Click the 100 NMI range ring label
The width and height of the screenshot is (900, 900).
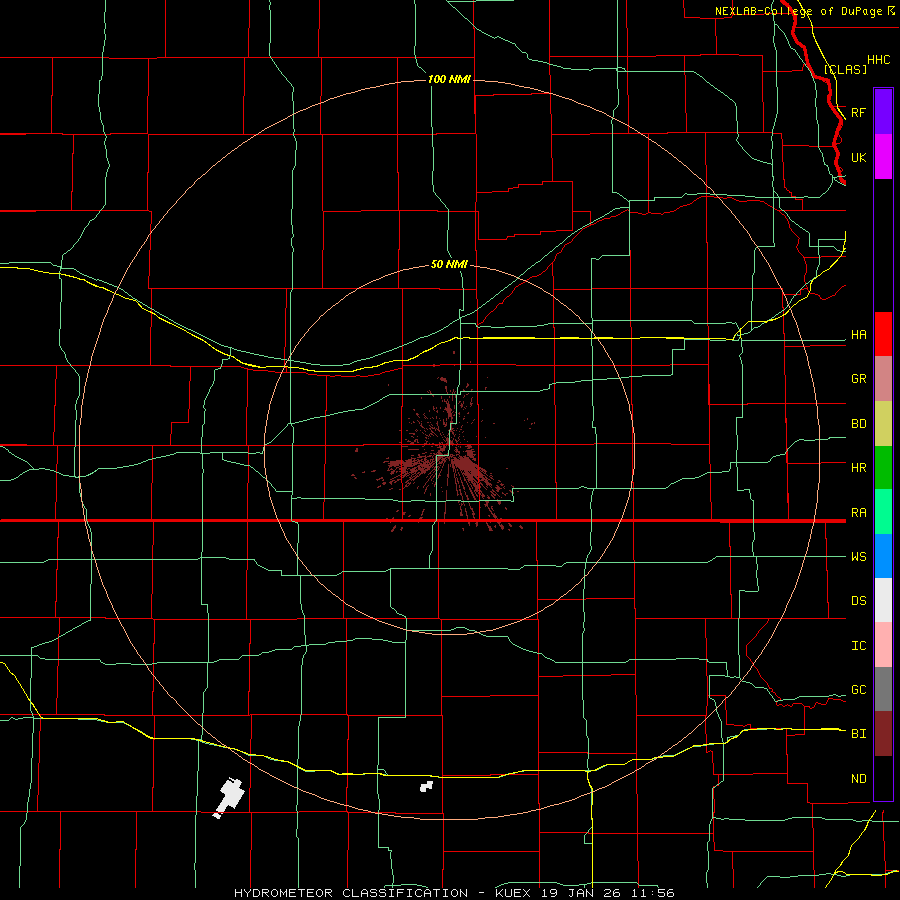click(449, 79)
